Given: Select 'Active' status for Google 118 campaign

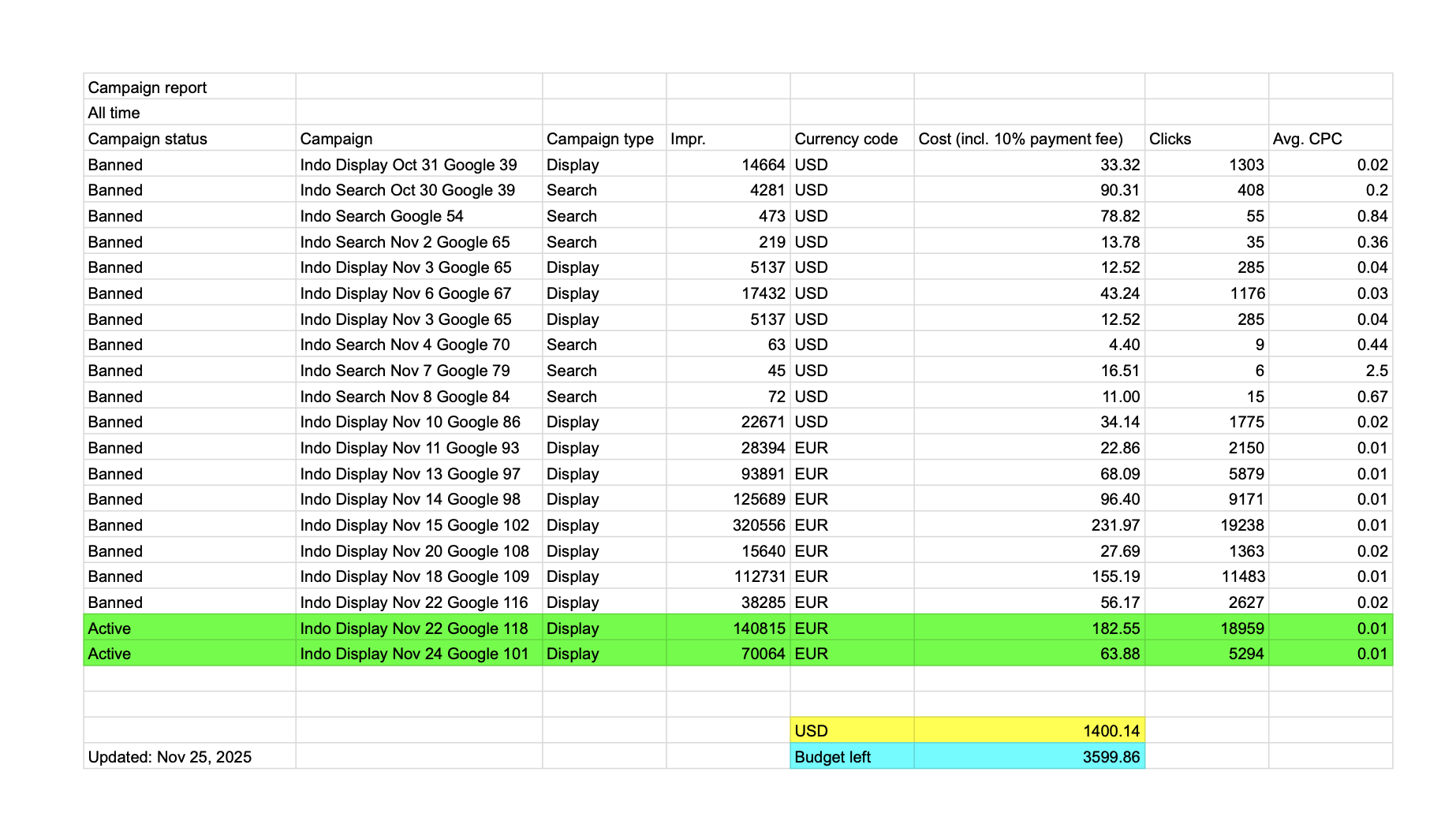Looking at the screenshot, I should coord(189,628).
